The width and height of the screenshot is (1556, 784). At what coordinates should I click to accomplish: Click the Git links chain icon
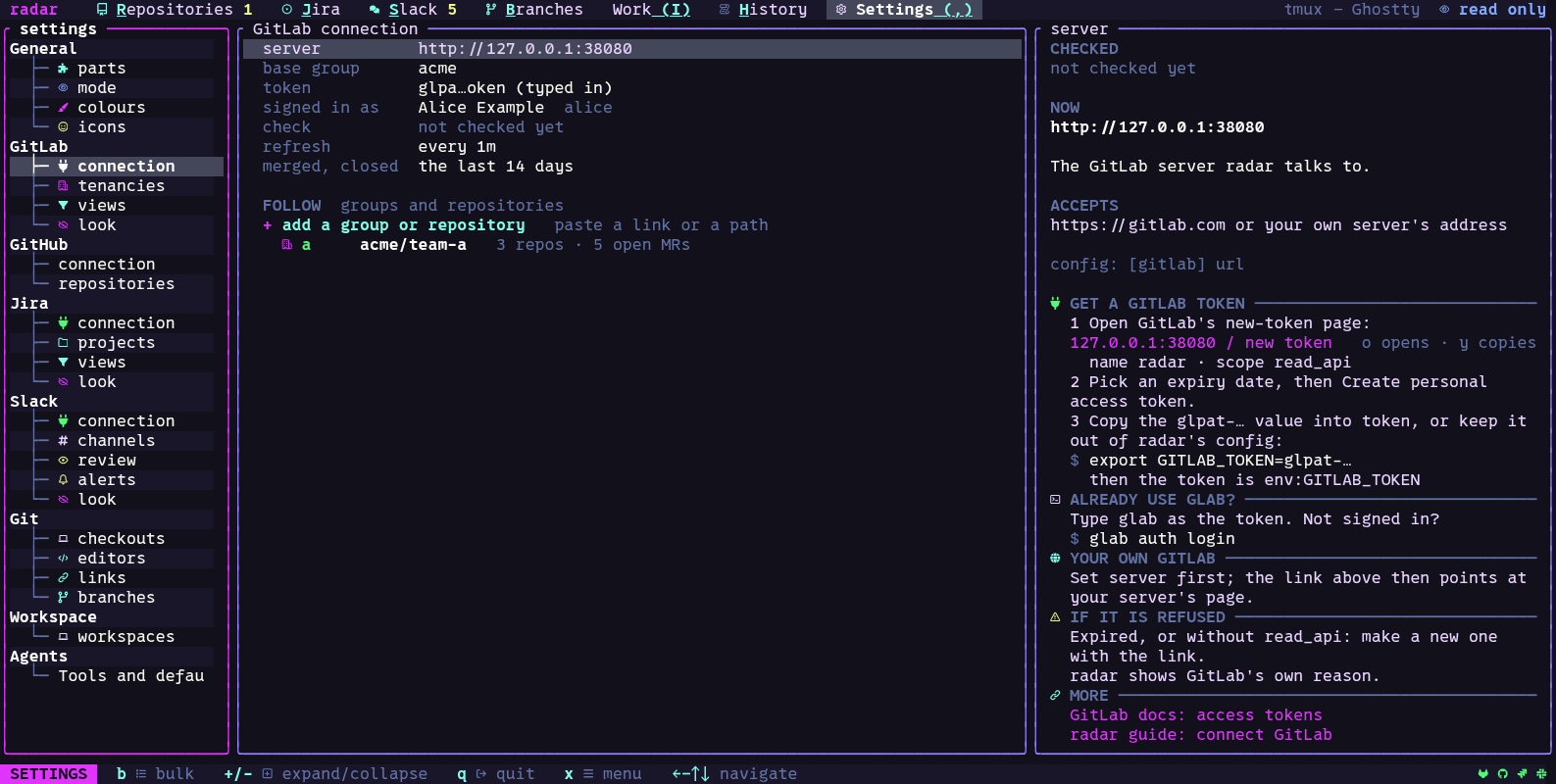point(63,578)
